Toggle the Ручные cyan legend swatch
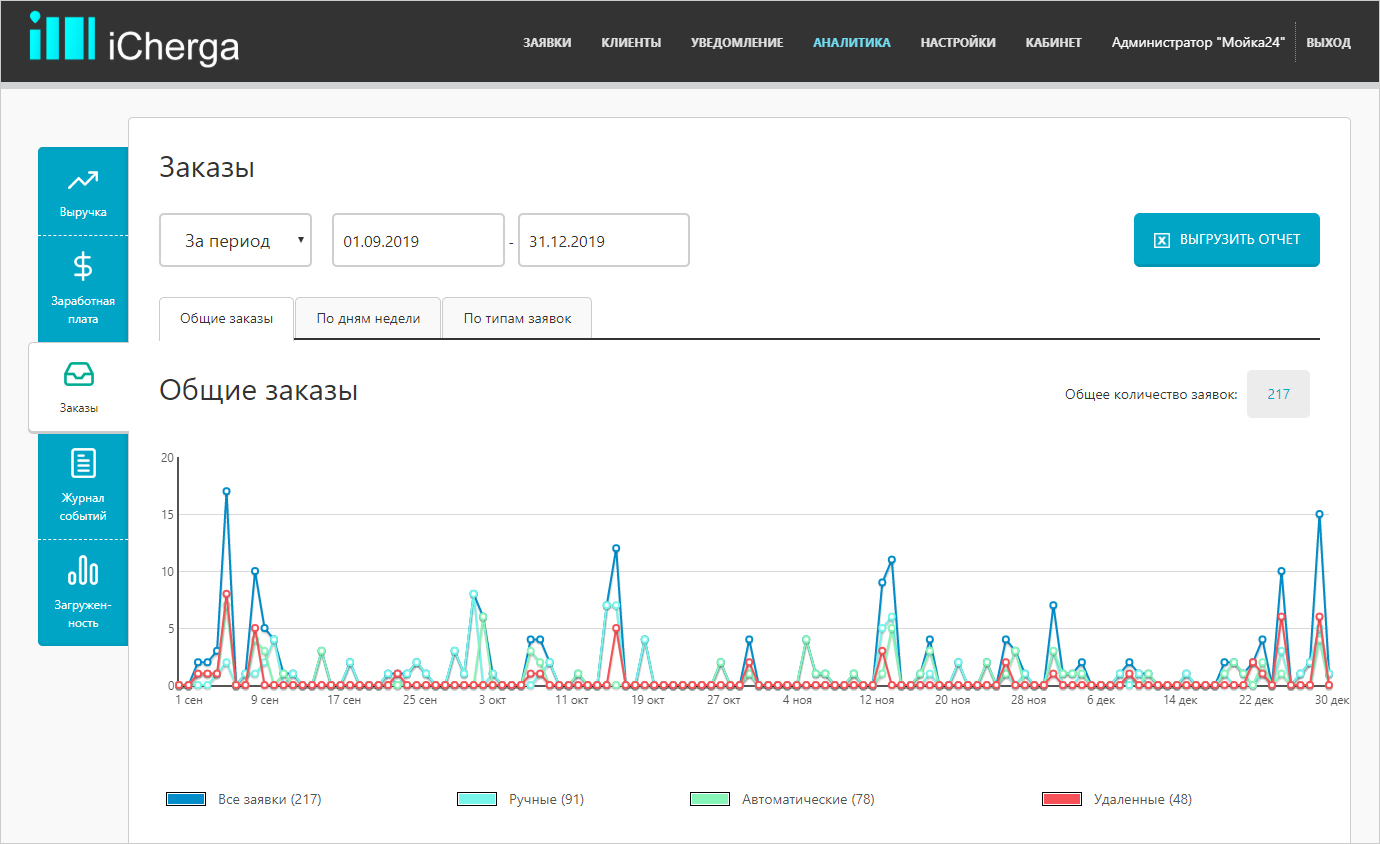The image size is (1380, 844). [x=477, y=799]
